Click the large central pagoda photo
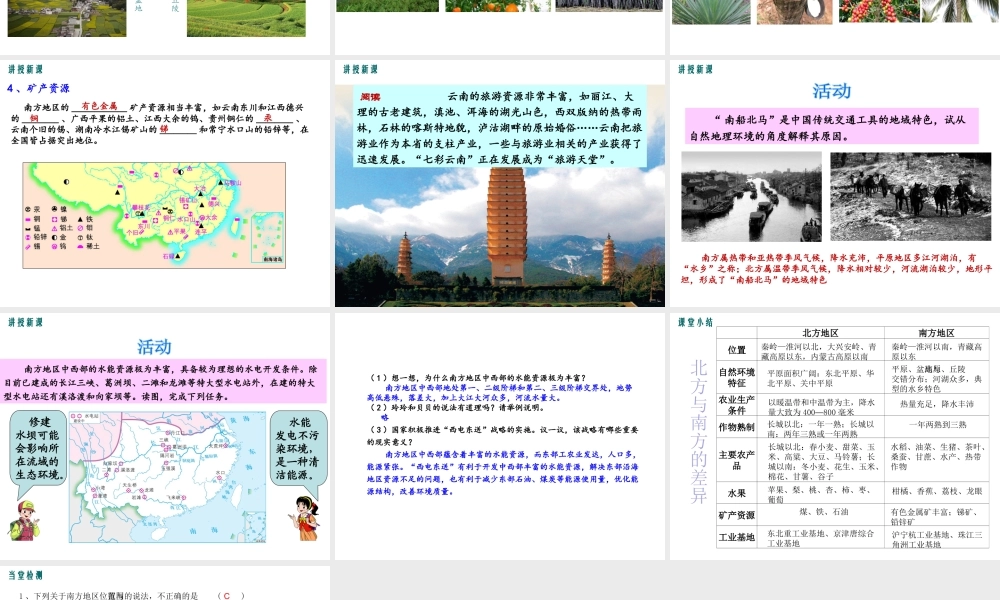Viewport: 1000px width, 600px height. [506, 226]
